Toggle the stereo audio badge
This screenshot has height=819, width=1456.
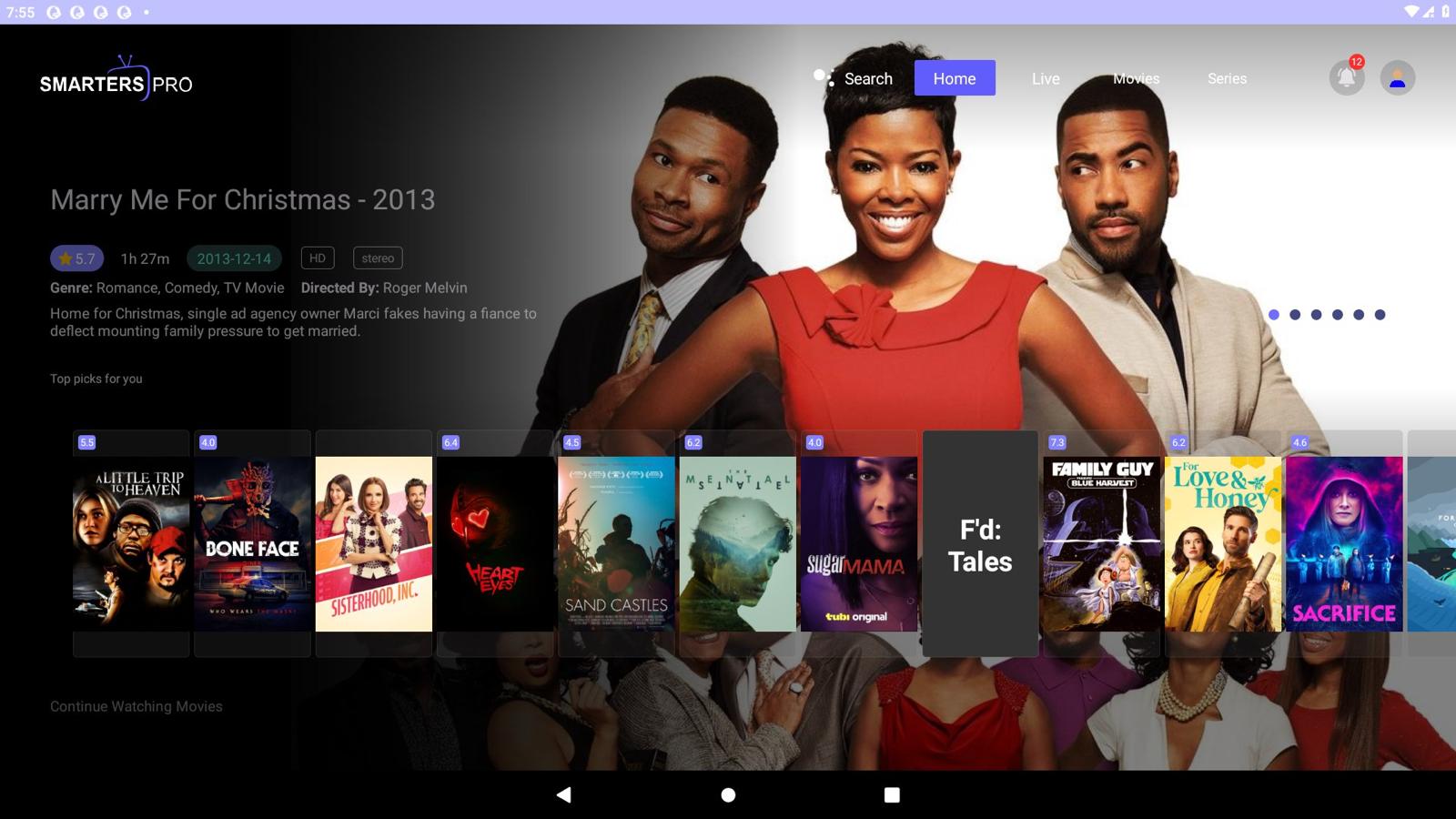coord(377,258)
